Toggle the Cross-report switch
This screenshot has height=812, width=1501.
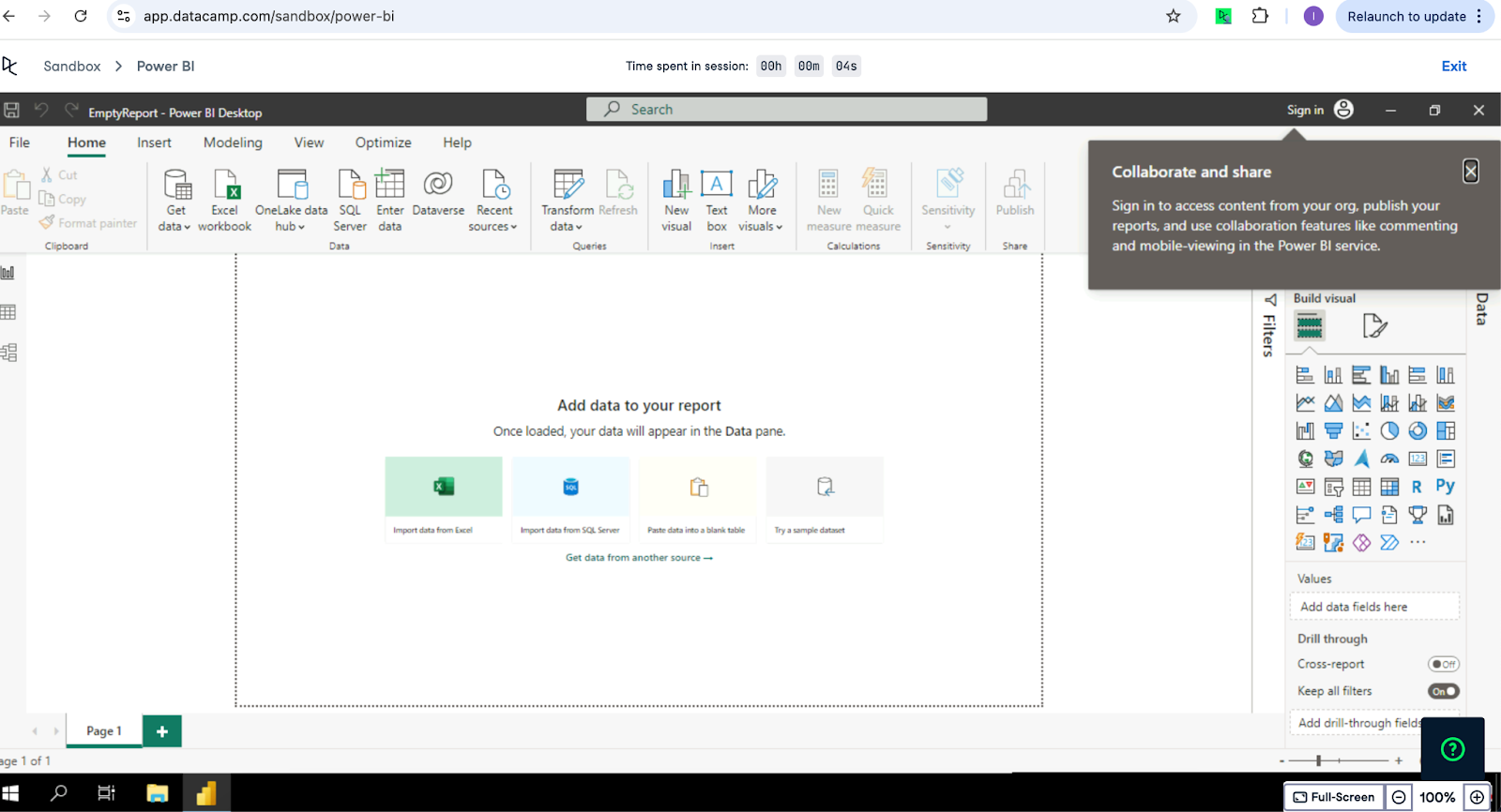pos(1444,664)
